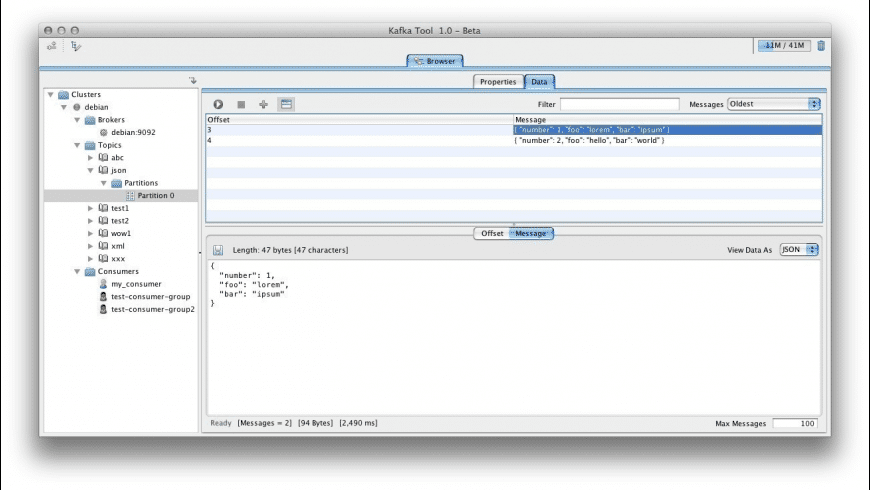Screen dimensions: 870x490
Task: Expand the xxx topic
Action: (x=90, y=259)
